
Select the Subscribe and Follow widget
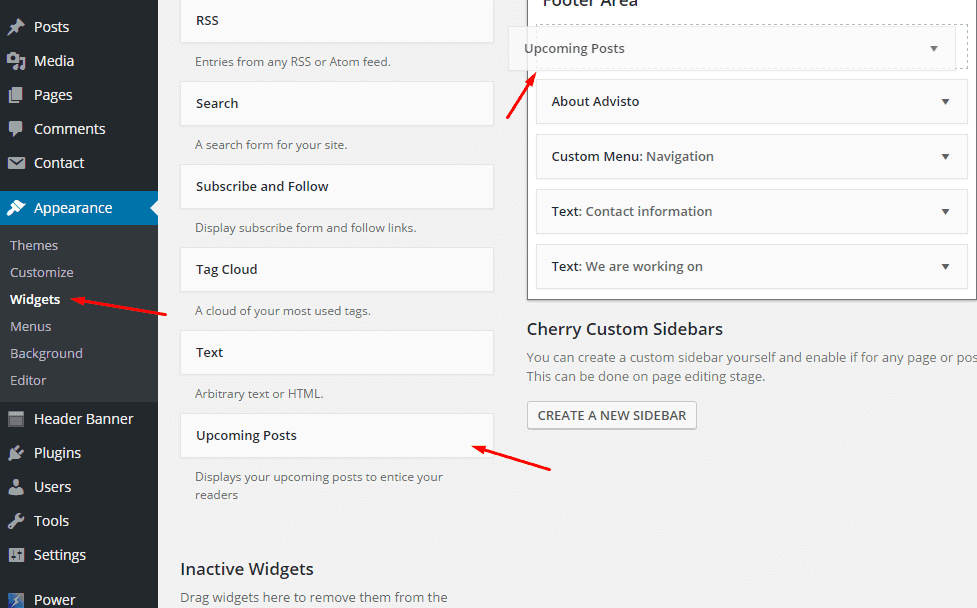click(336, 187)
